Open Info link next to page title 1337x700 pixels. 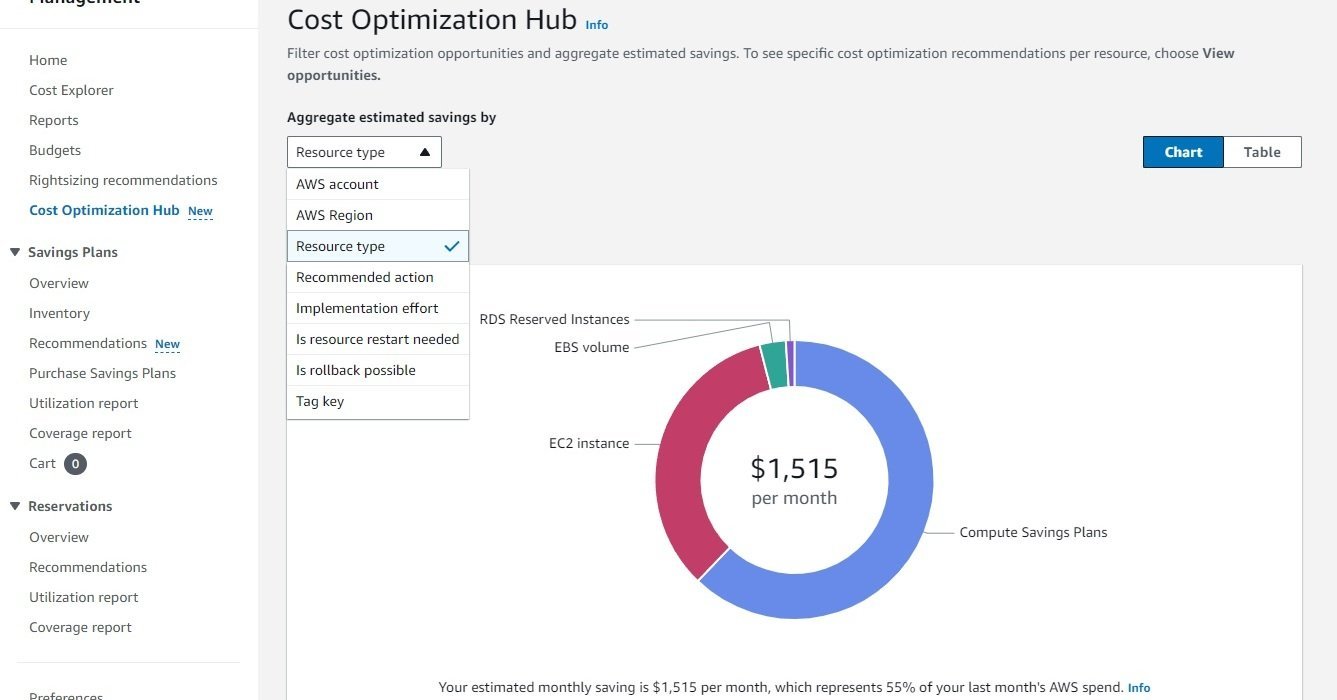[x=596, y=24]
